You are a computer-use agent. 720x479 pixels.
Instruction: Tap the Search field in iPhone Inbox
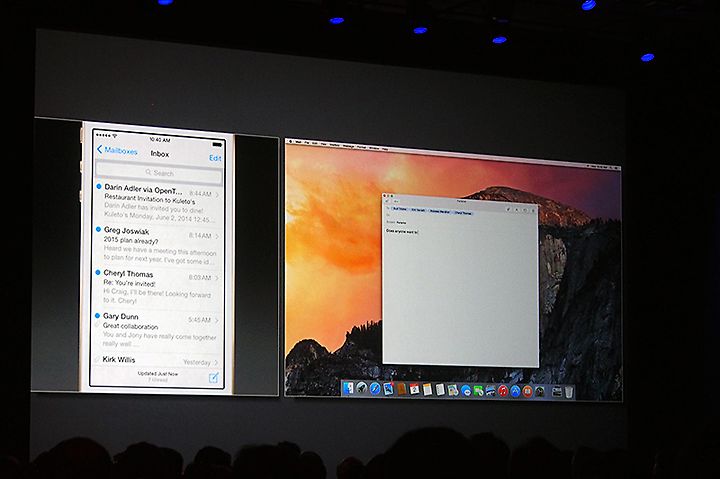point(159,173)
